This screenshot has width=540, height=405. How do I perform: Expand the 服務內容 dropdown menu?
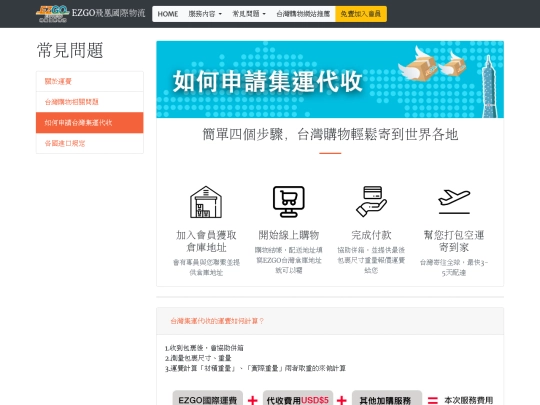[x=205, y=14]
